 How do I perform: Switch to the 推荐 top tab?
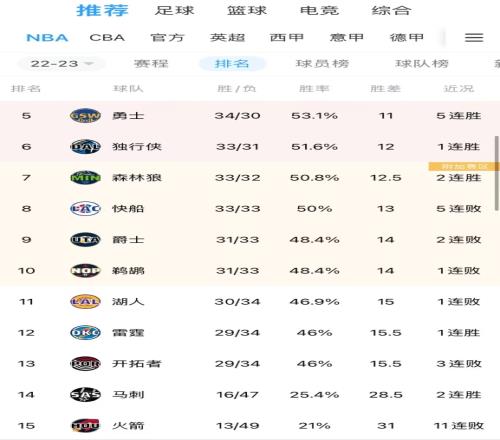tap(102, 10)
